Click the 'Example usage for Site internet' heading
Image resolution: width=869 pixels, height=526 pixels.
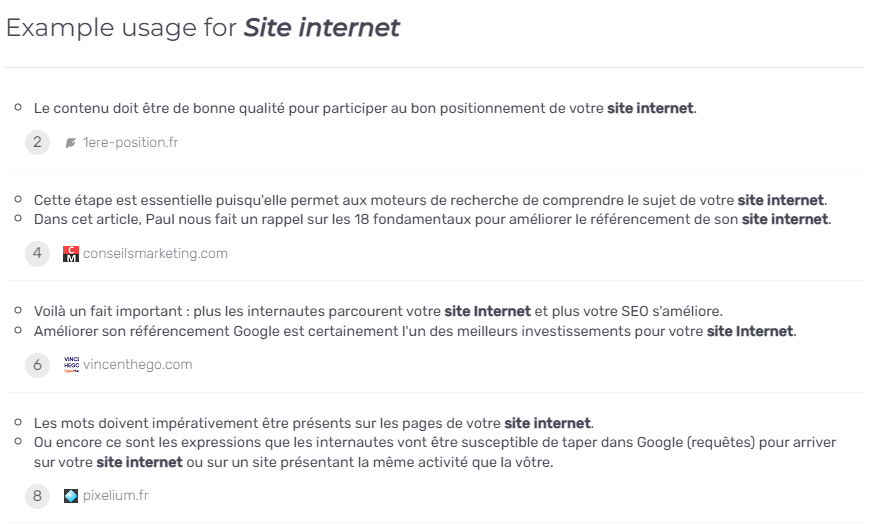(203, 28)
